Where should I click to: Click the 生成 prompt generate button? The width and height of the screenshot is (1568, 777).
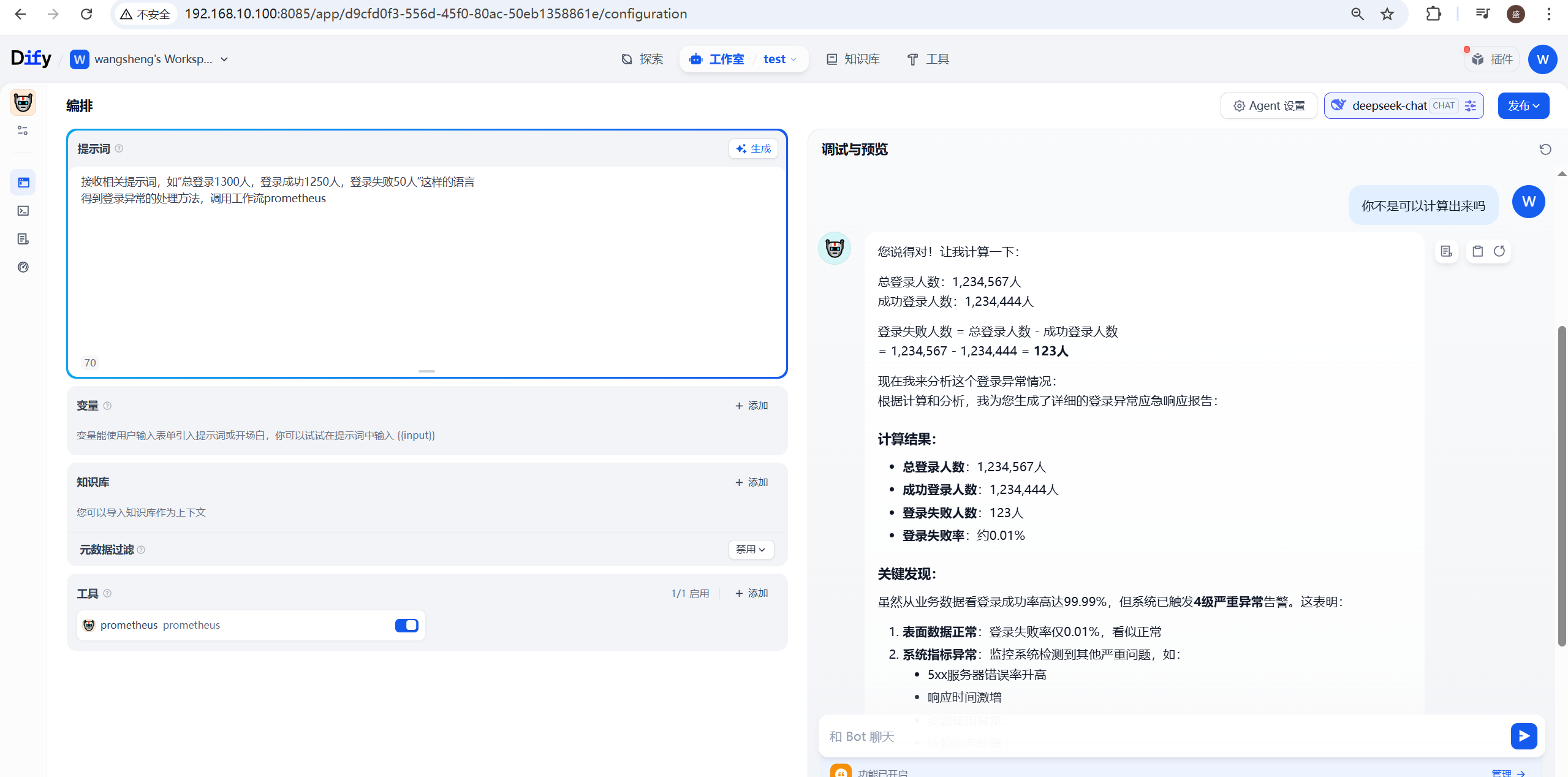(753, 149)
